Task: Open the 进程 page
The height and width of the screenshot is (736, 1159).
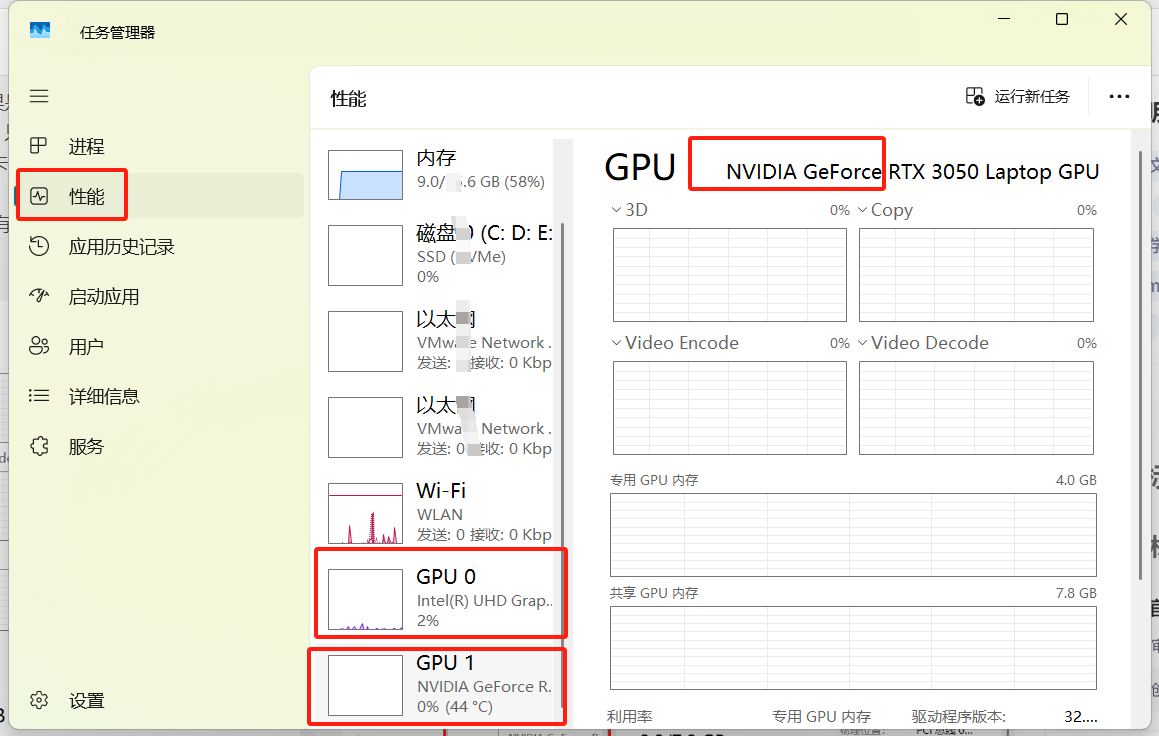Action: (x=159, y=146)
